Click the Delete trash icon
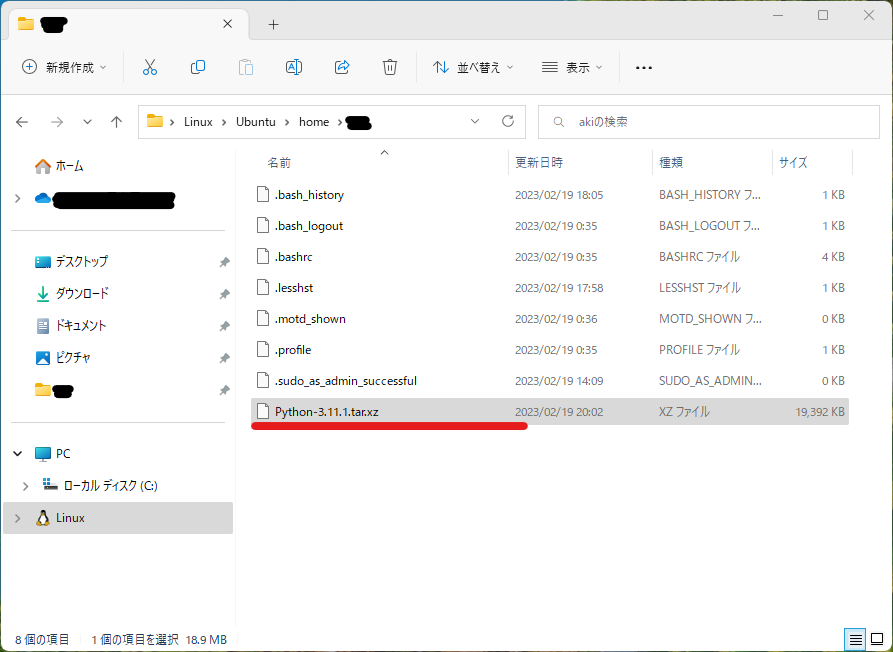The height and width of the screenshot is (652, 893). pos(389,67)
